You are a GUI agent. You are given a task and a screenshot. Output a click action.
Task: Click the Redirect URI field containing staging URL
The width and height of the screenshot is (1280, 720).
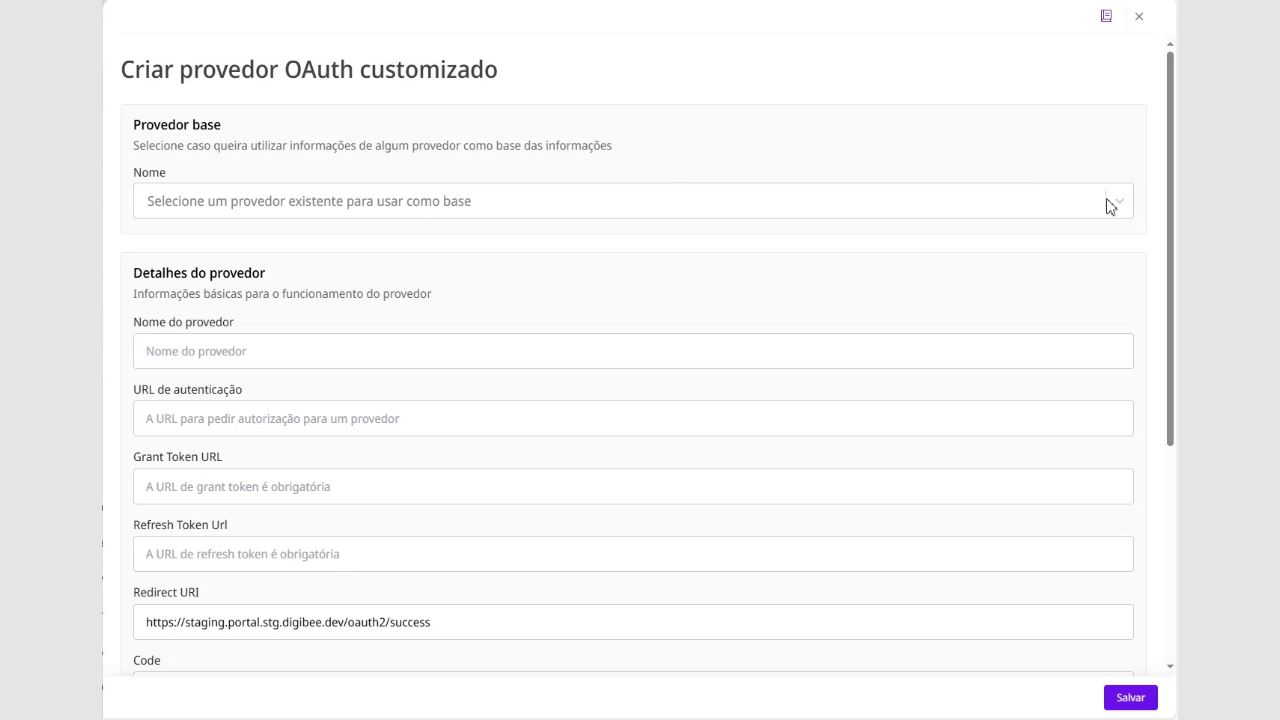tap(632, 622)
